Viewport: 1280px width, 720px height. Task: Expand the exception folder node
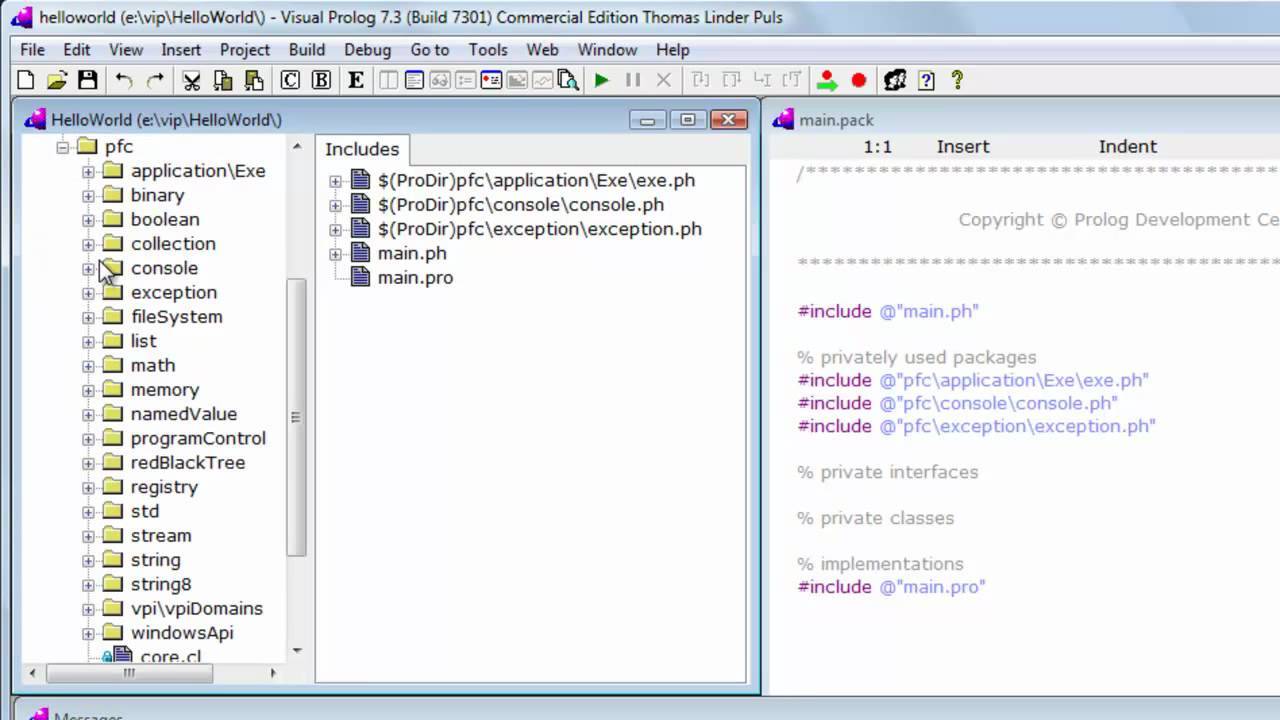[88, 293]
